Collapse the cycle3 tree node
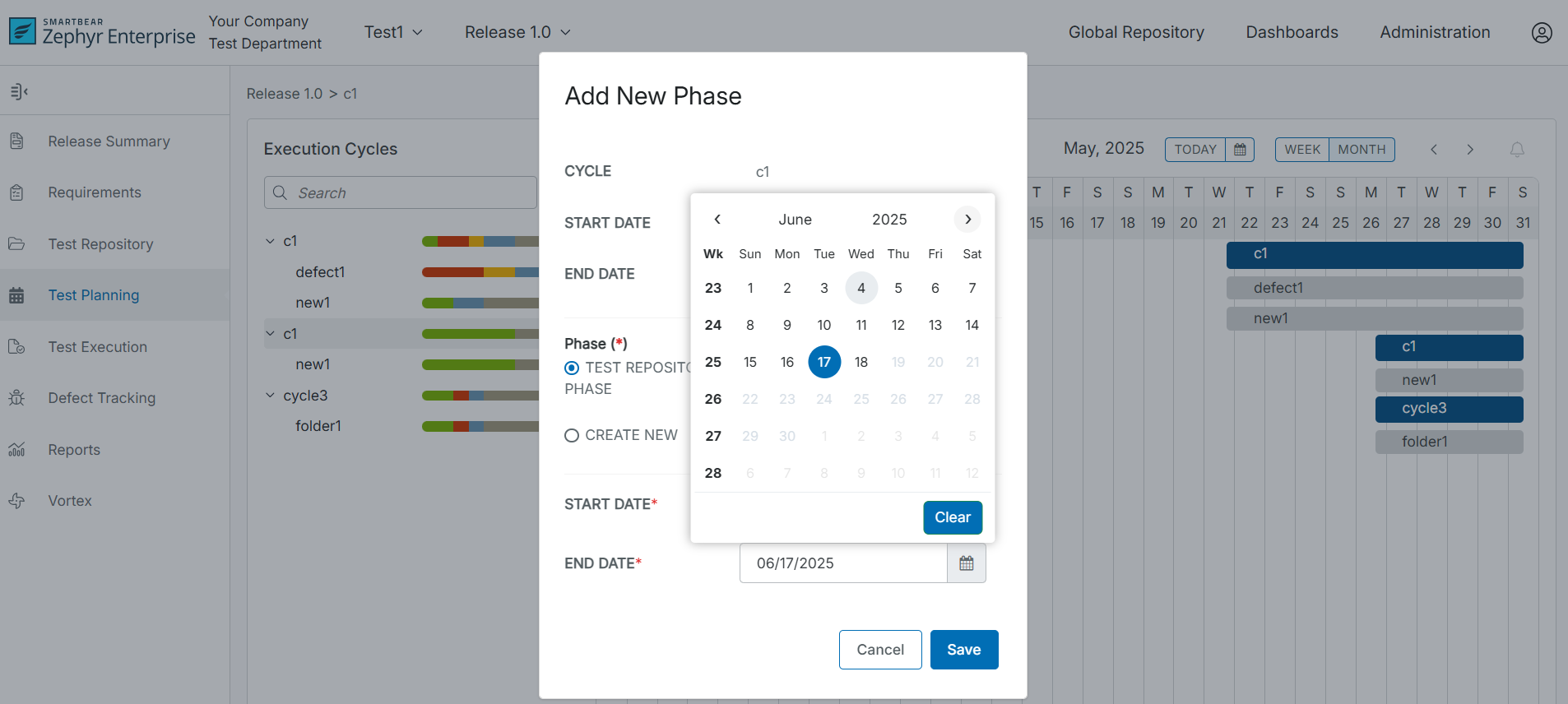Image resolution: width=1568 pixels, height=704 pixels. pos(270,396)
